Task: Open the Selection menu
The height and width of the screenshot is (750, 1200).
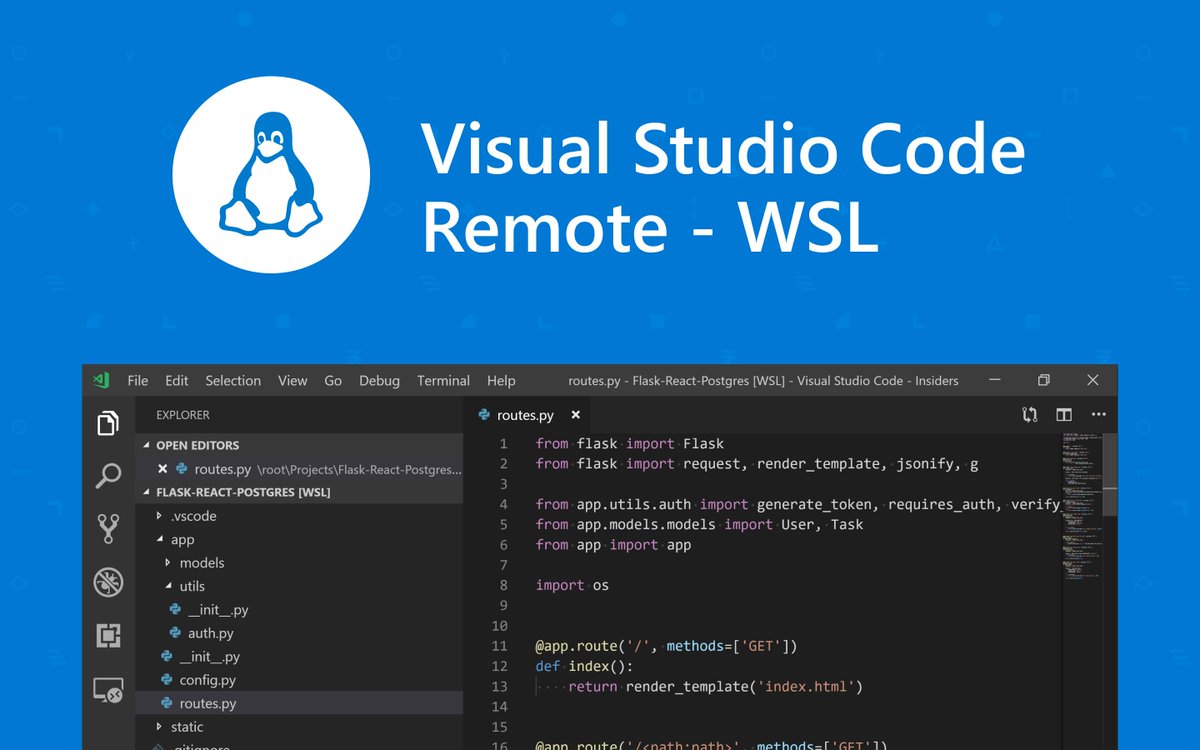Action: click(x=233, y=381)
